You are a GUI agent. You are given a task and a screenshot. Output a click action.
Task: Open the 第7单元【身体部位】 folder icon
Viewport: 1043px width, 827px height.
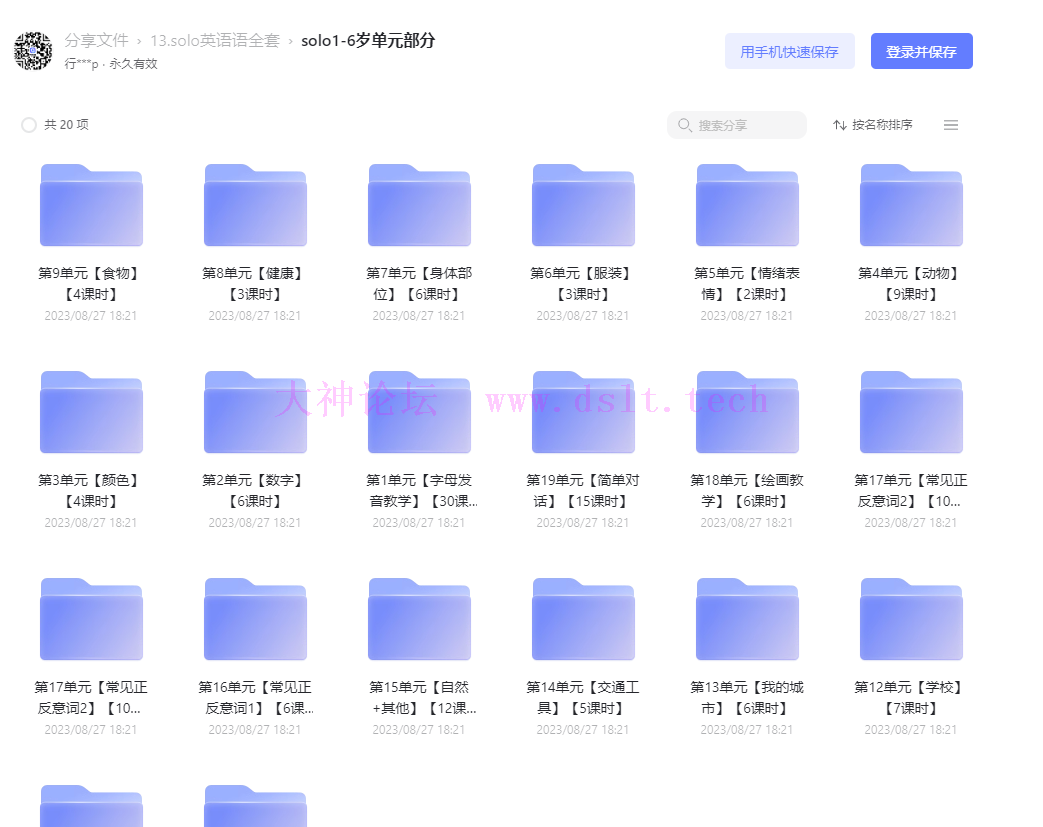point(419,206)
